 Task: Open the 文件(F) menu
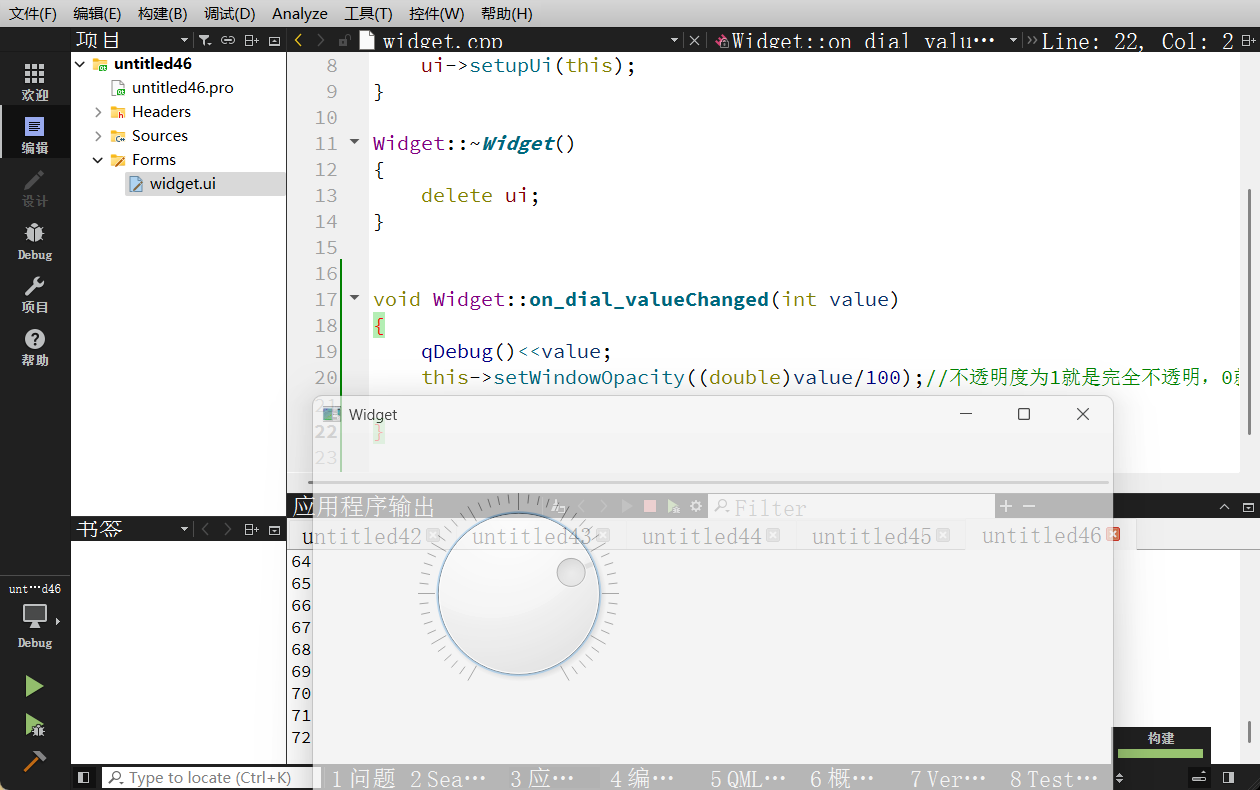tap(33, 14)
